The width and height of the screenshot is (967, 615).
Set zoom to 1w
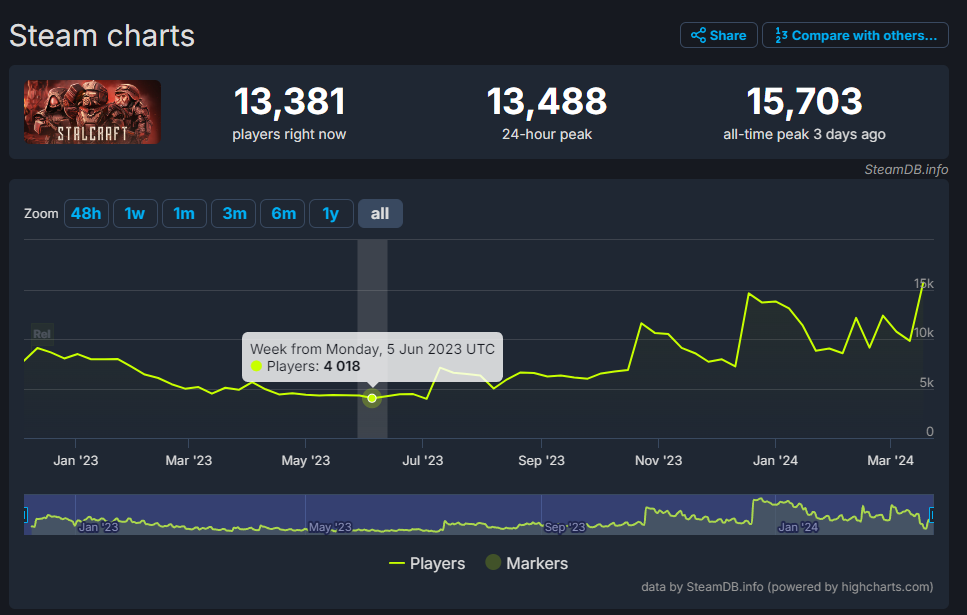(x=135, y=213)
